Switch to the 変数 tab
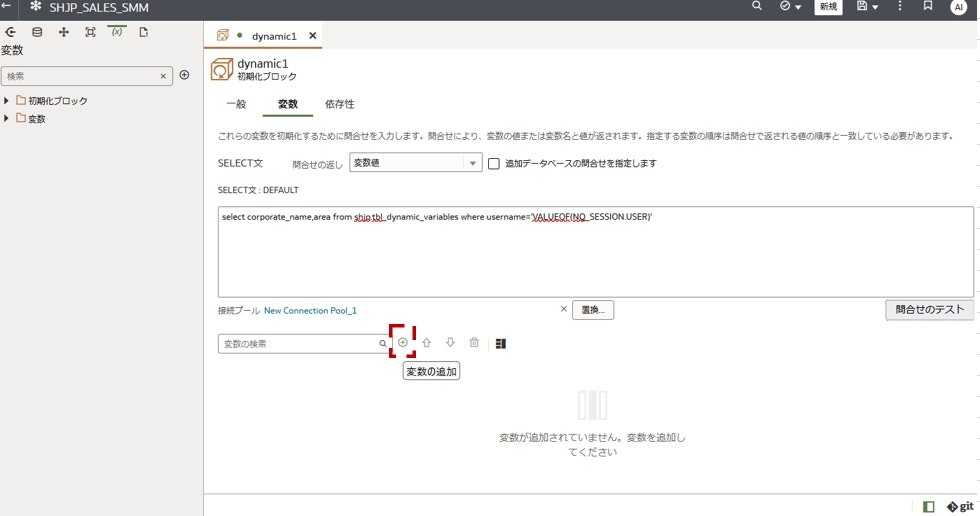 click(x=288, y=104)
